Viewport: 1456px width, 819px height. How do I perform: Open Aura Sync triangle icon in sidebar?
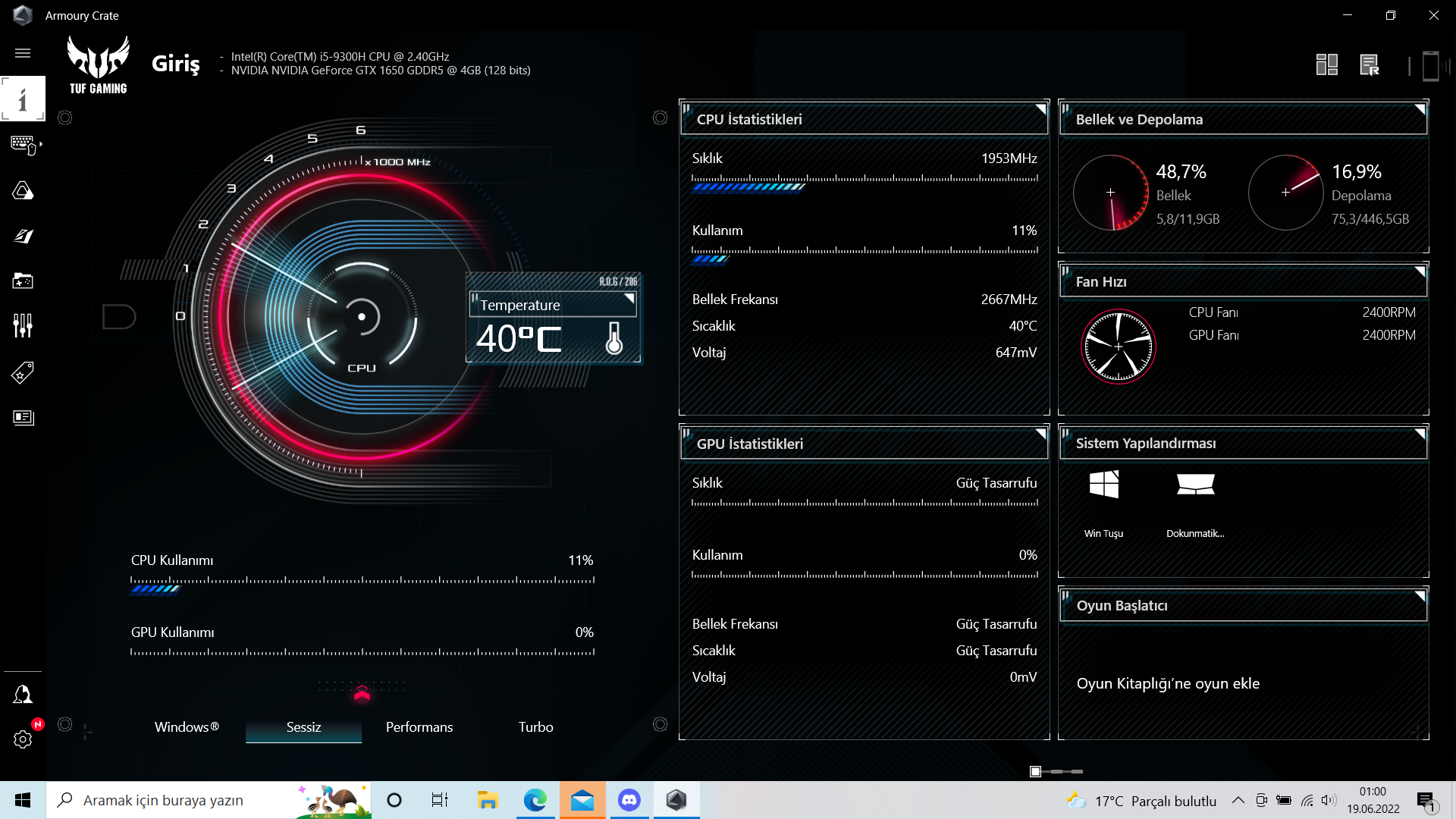click(23, 190)
